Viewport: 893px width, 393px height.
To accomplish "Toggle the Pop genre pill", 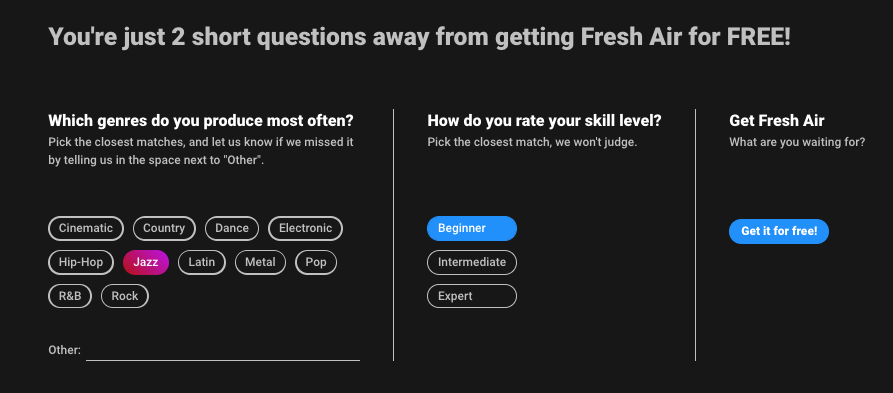I will click(x=316, y=263).
